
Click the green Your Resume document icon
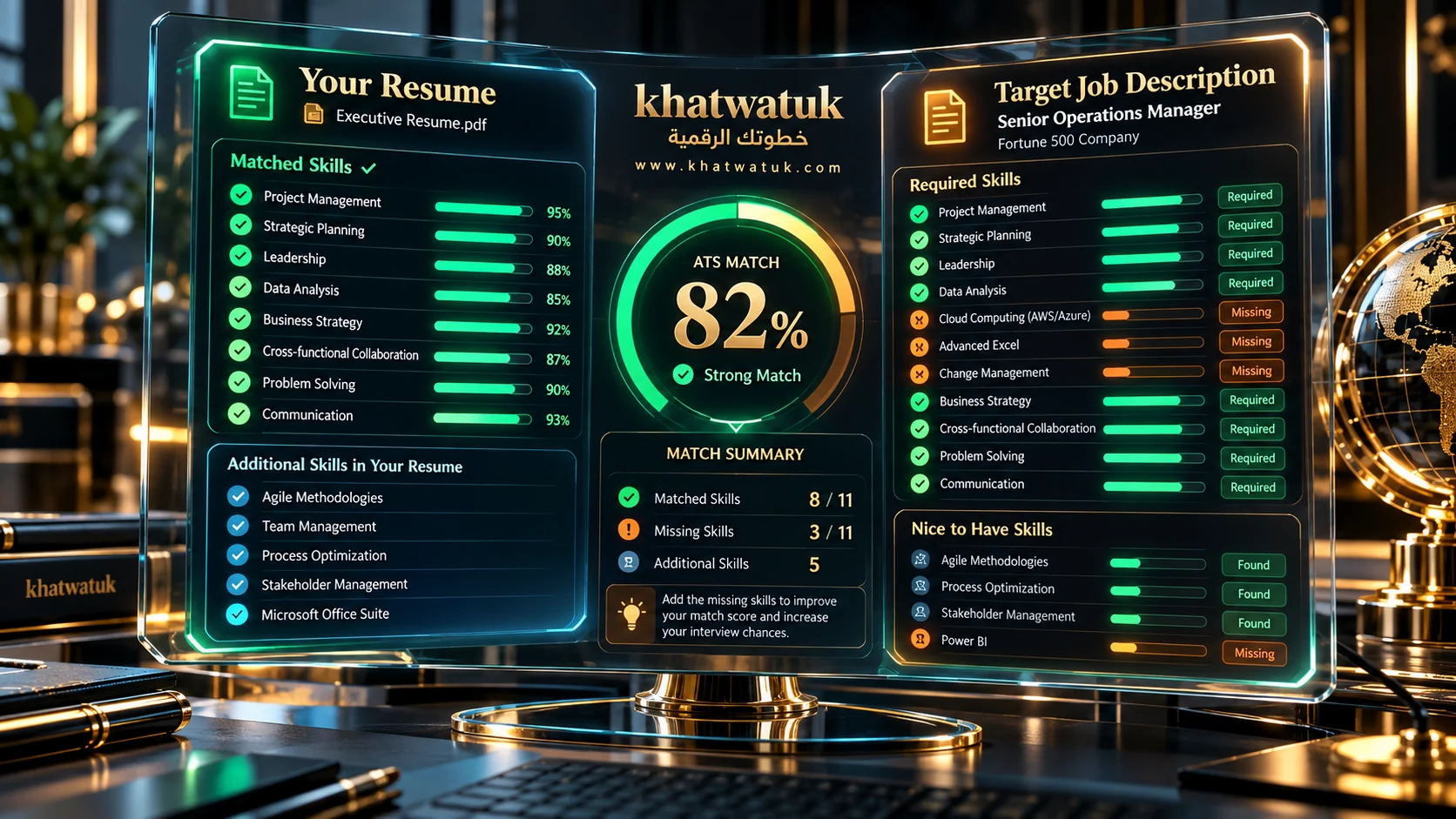pos(252,93)
